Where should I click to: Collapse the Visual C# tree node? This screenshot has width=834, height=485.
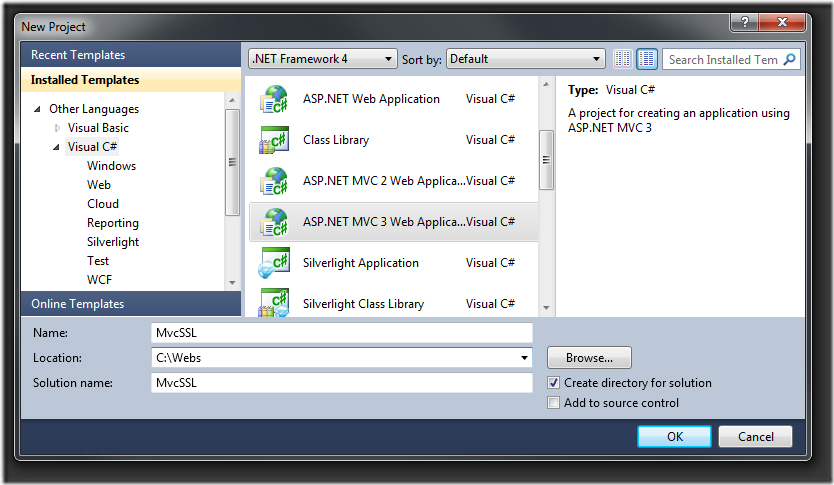[x=56, y=147]
